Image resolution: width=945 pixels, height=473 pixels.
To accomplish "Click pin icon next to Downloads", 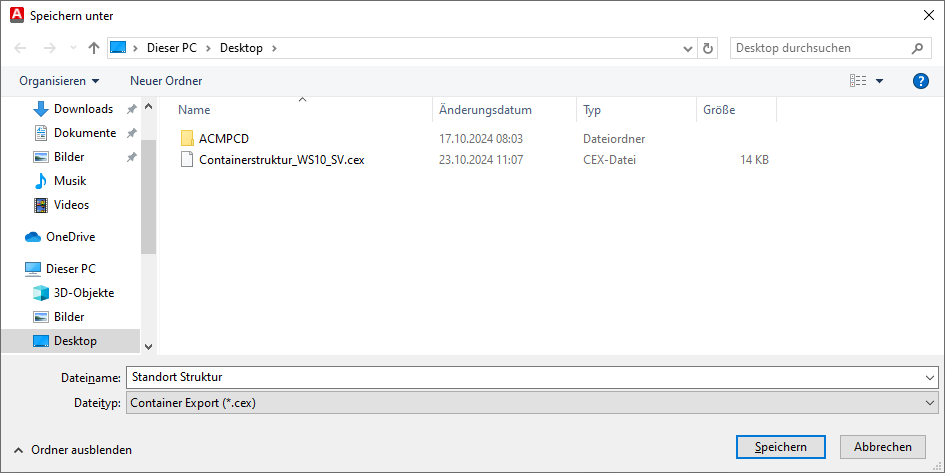I will coord(131,109).
